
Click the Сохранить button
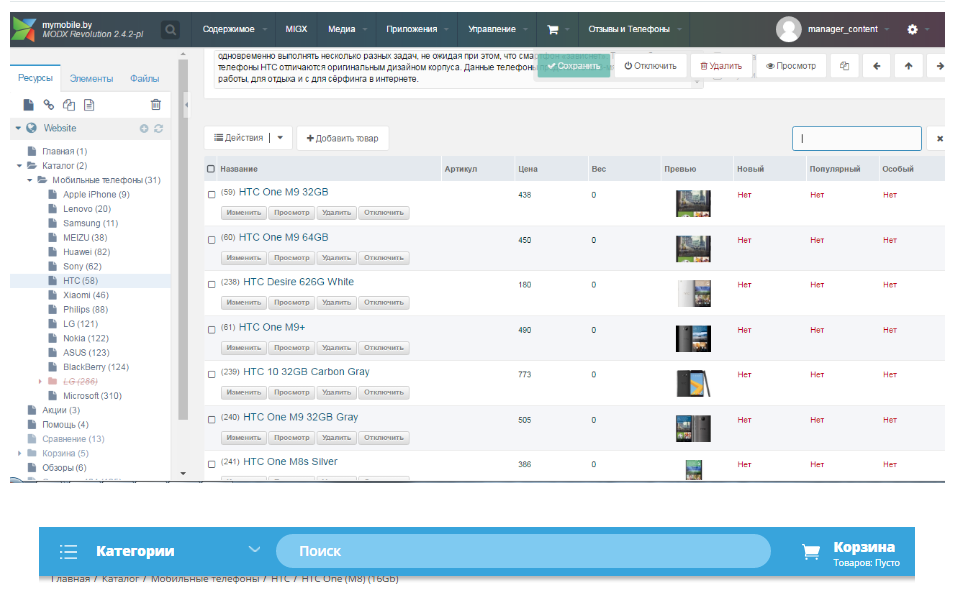(x=574, y=66)
